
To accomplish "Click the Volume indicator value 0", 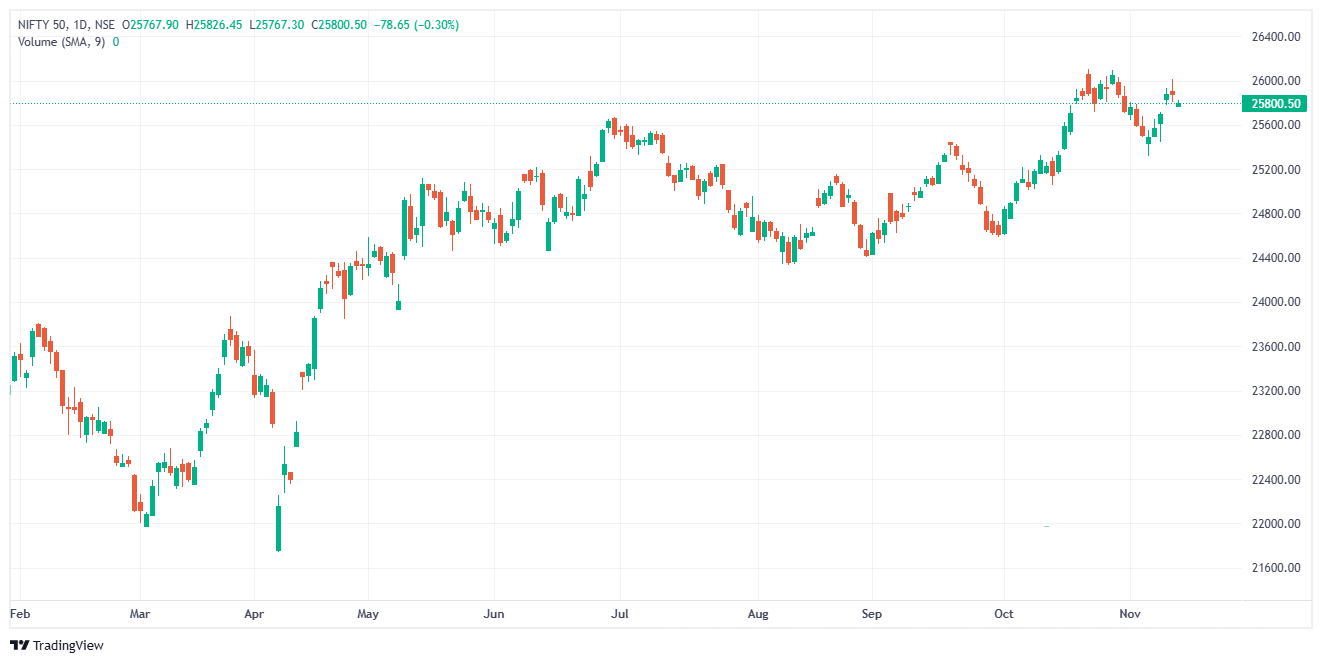I will tap(116, 42).
